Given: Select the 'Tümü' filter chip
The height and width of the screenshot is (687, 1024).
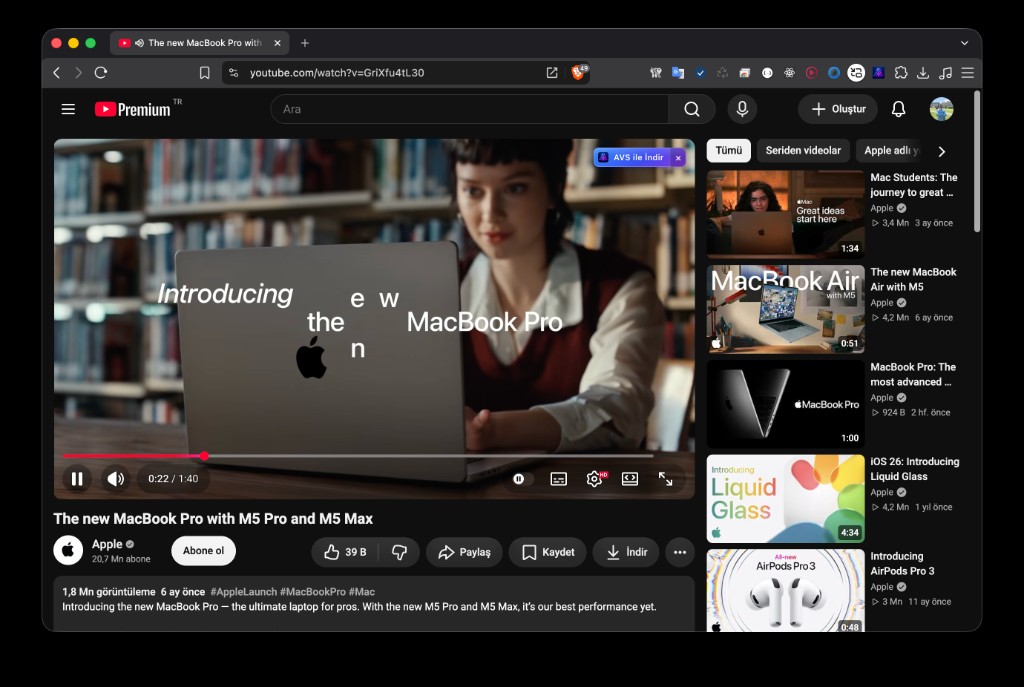Looking at the screenshot, I should pos(729,150).
